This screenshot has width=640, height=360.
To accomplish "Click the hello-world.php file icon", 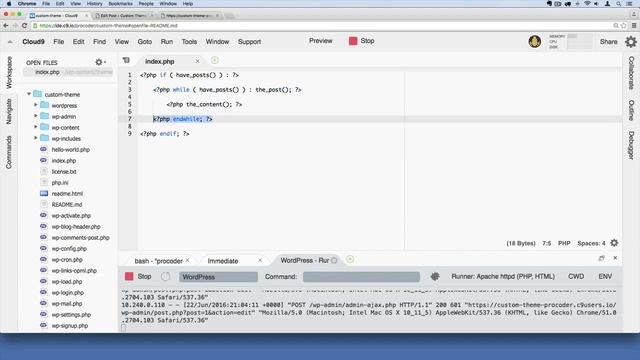I will point(44,149).
